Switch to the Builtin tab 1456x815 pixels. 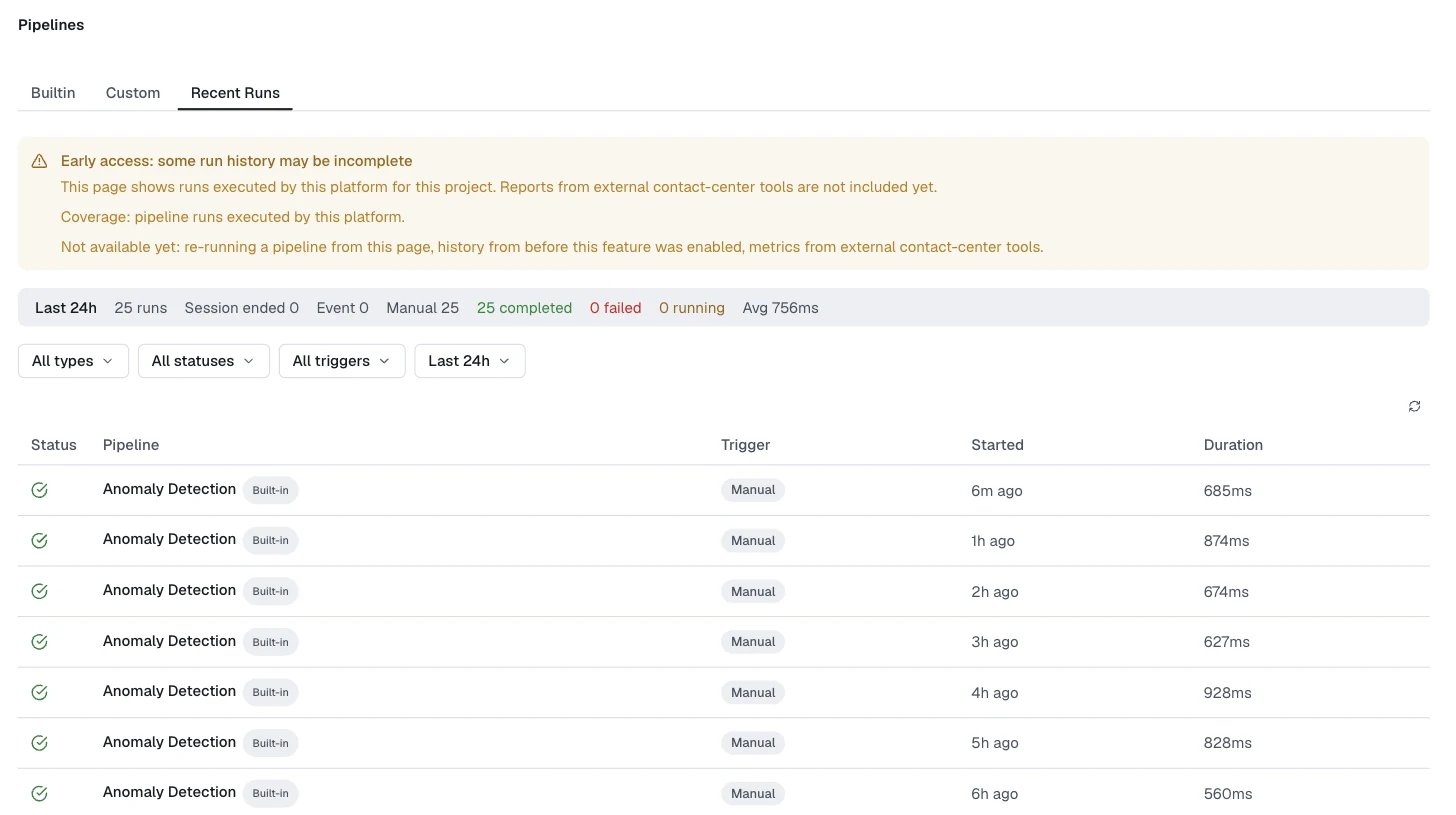point(53,92)
